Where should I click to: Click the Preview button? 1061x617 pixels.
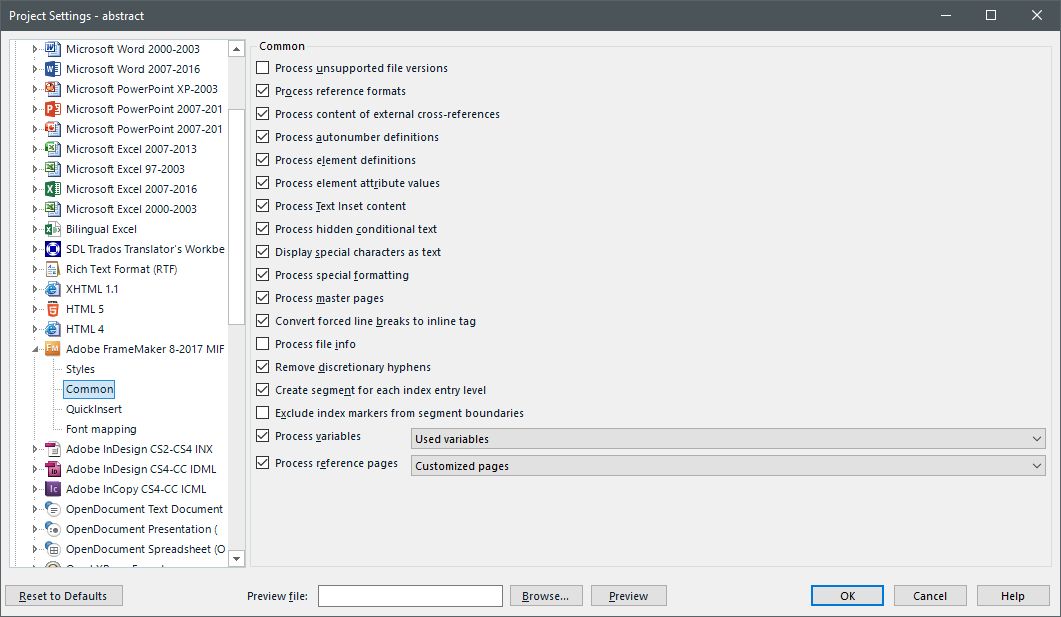(629, 596)
